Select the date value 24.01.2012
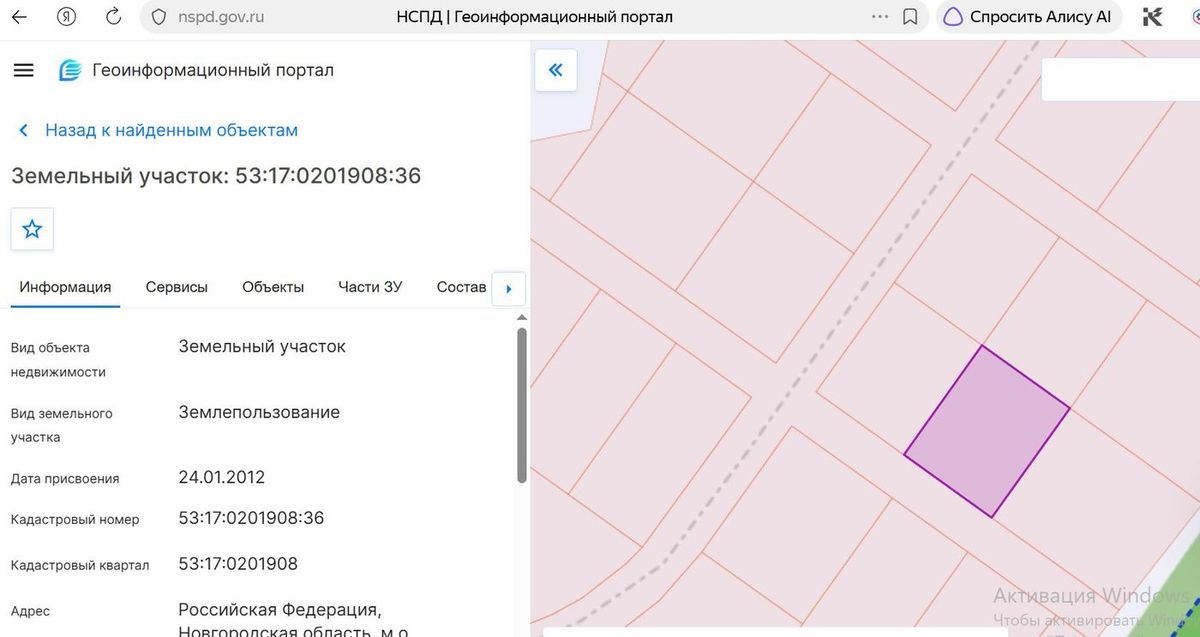This screenshot has width=1200, height=637. pyautogui.click(x=222, y=477)
